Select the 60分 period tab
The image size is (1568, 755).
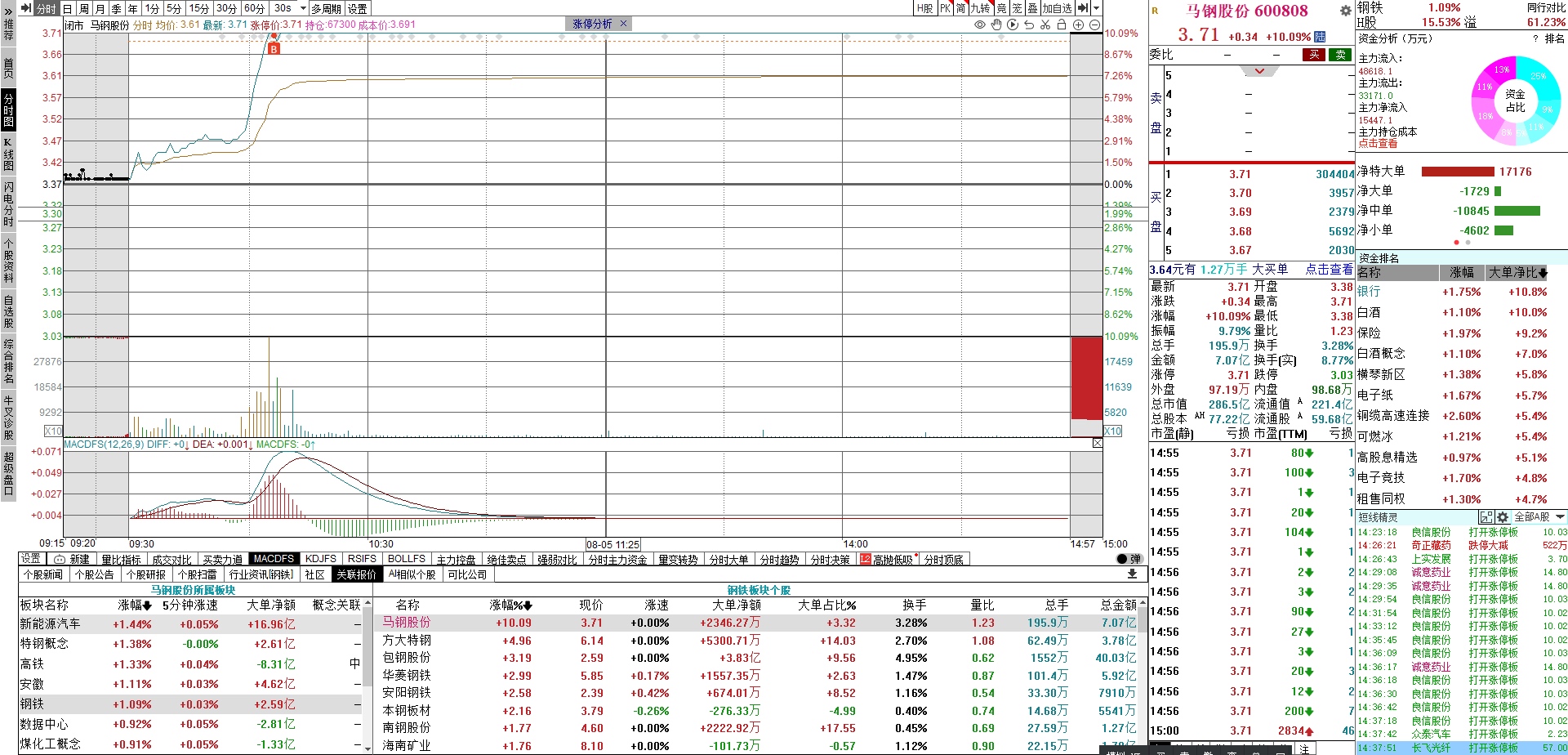point(255,8)
